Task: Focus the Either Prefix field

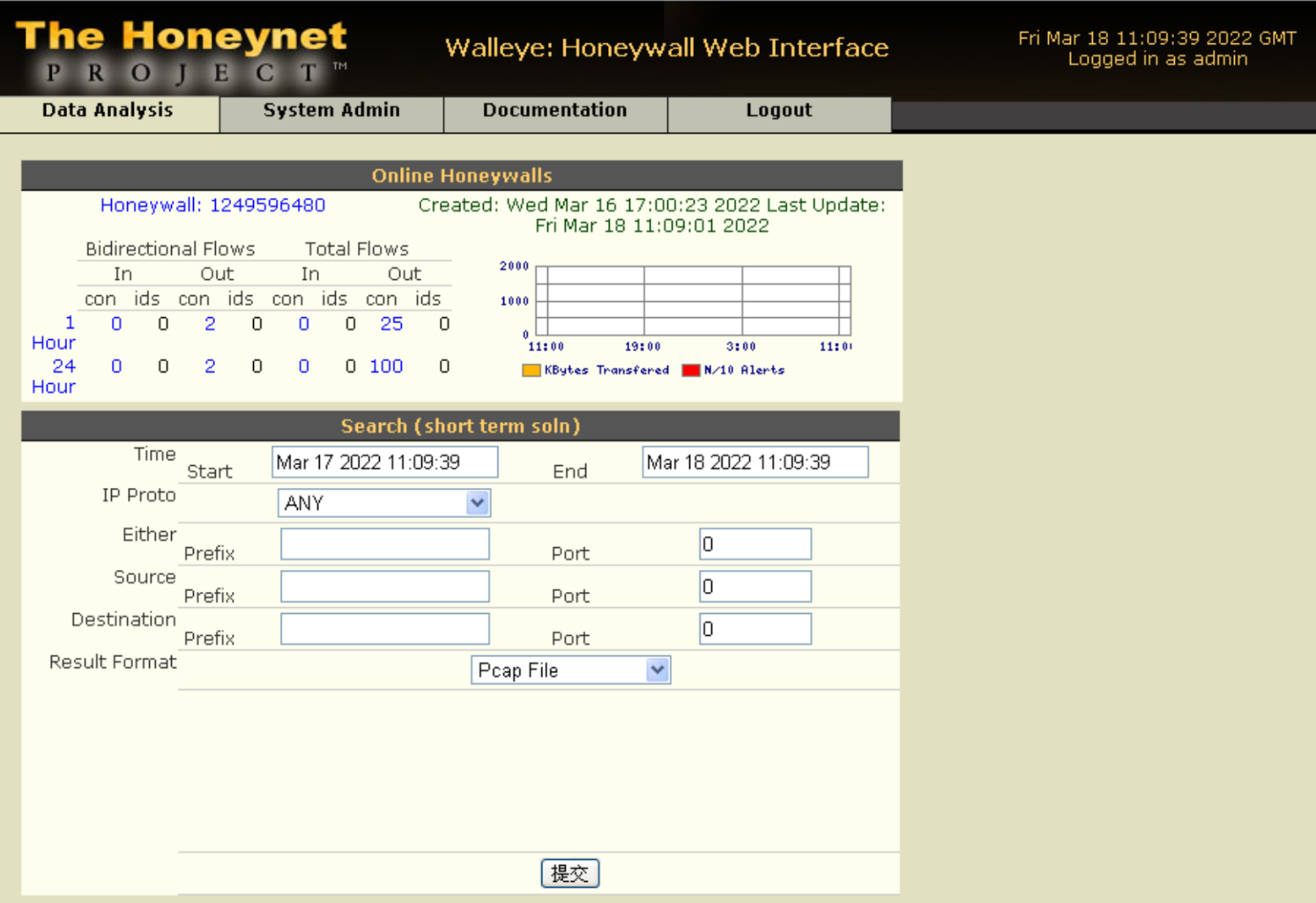Action: tap(385, 544)
